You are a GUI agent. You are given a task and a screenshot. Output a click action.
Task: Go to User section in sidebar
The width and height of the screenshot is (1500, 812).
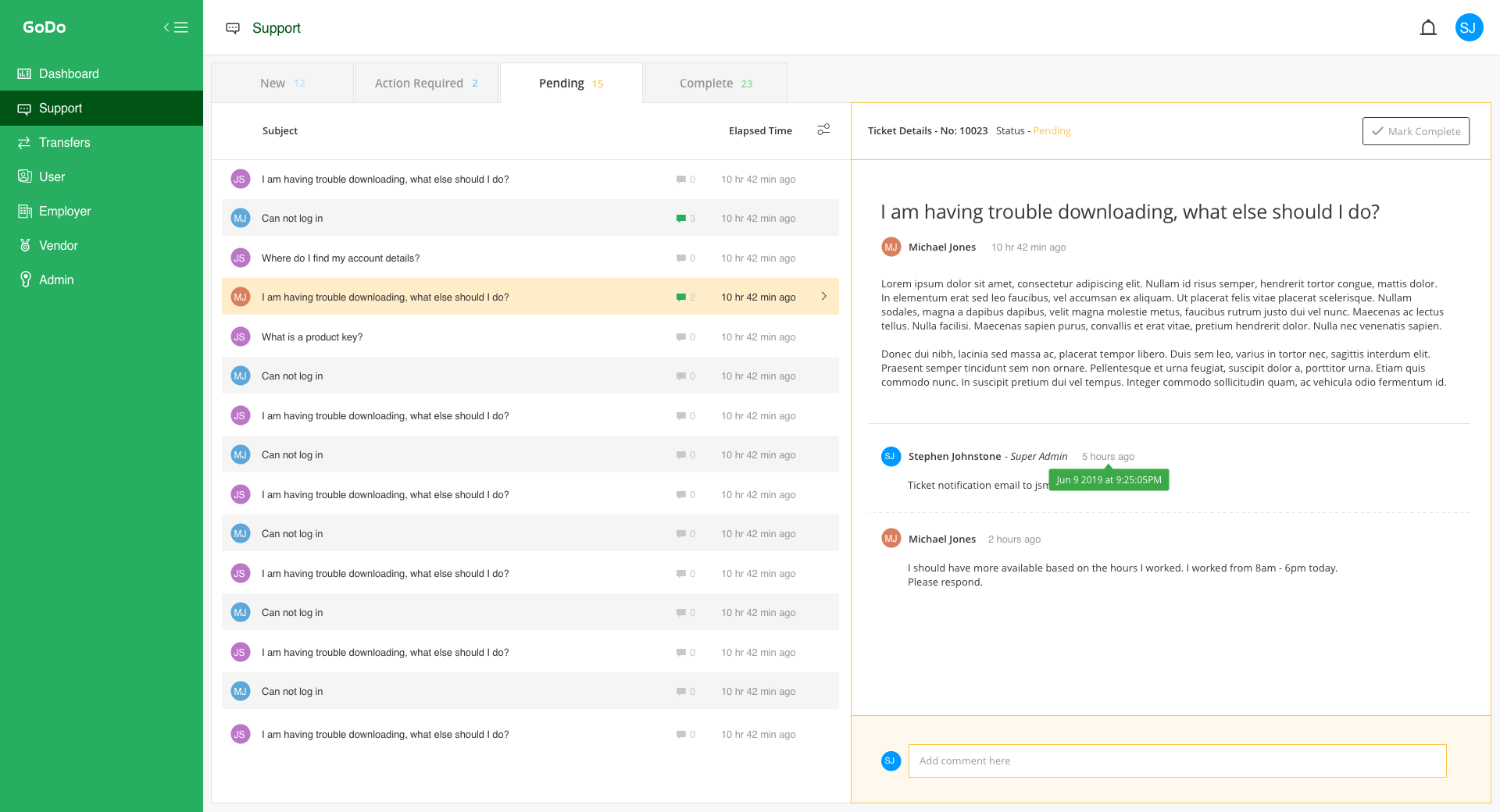pyautogui.click(x=52, y=176)
